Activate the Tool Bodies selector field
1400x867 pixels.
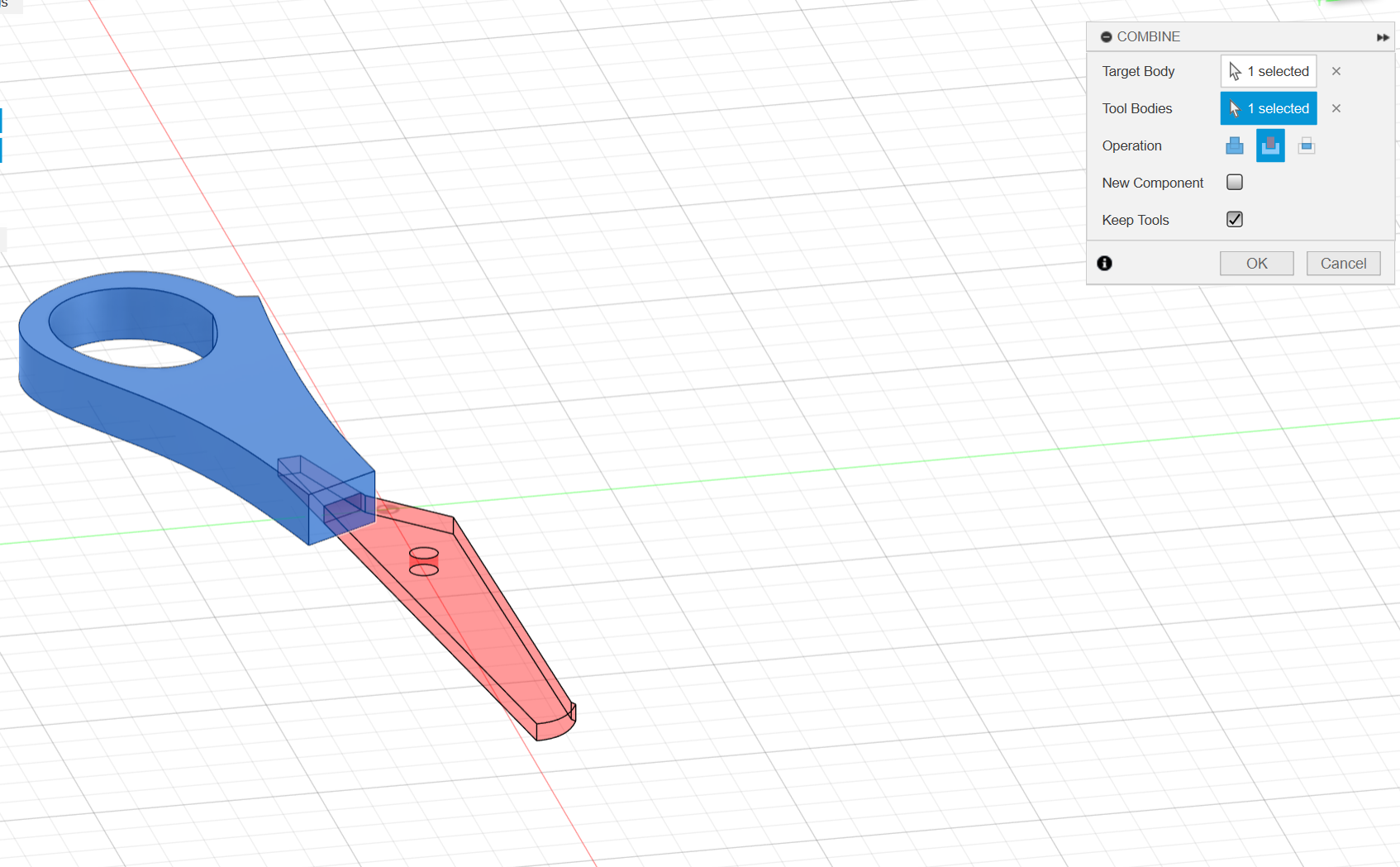(1269, 108)
